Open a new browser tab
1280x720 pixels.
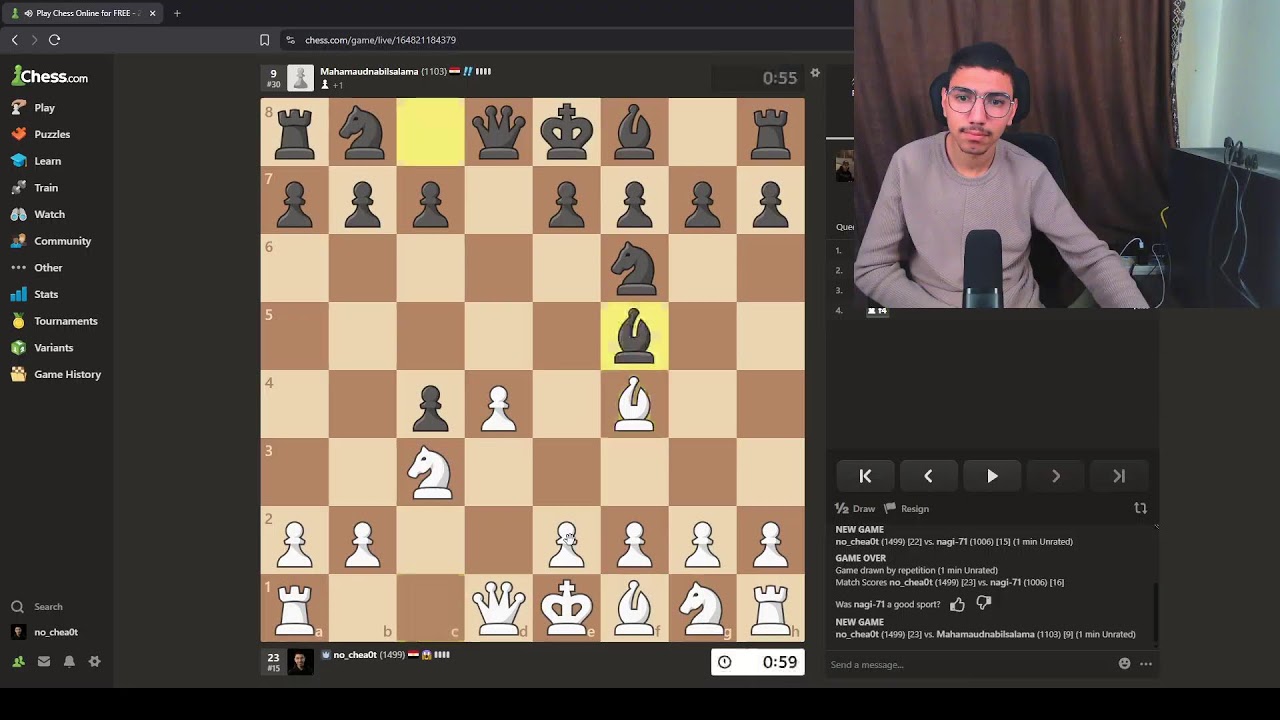click(x=177, y=13)
